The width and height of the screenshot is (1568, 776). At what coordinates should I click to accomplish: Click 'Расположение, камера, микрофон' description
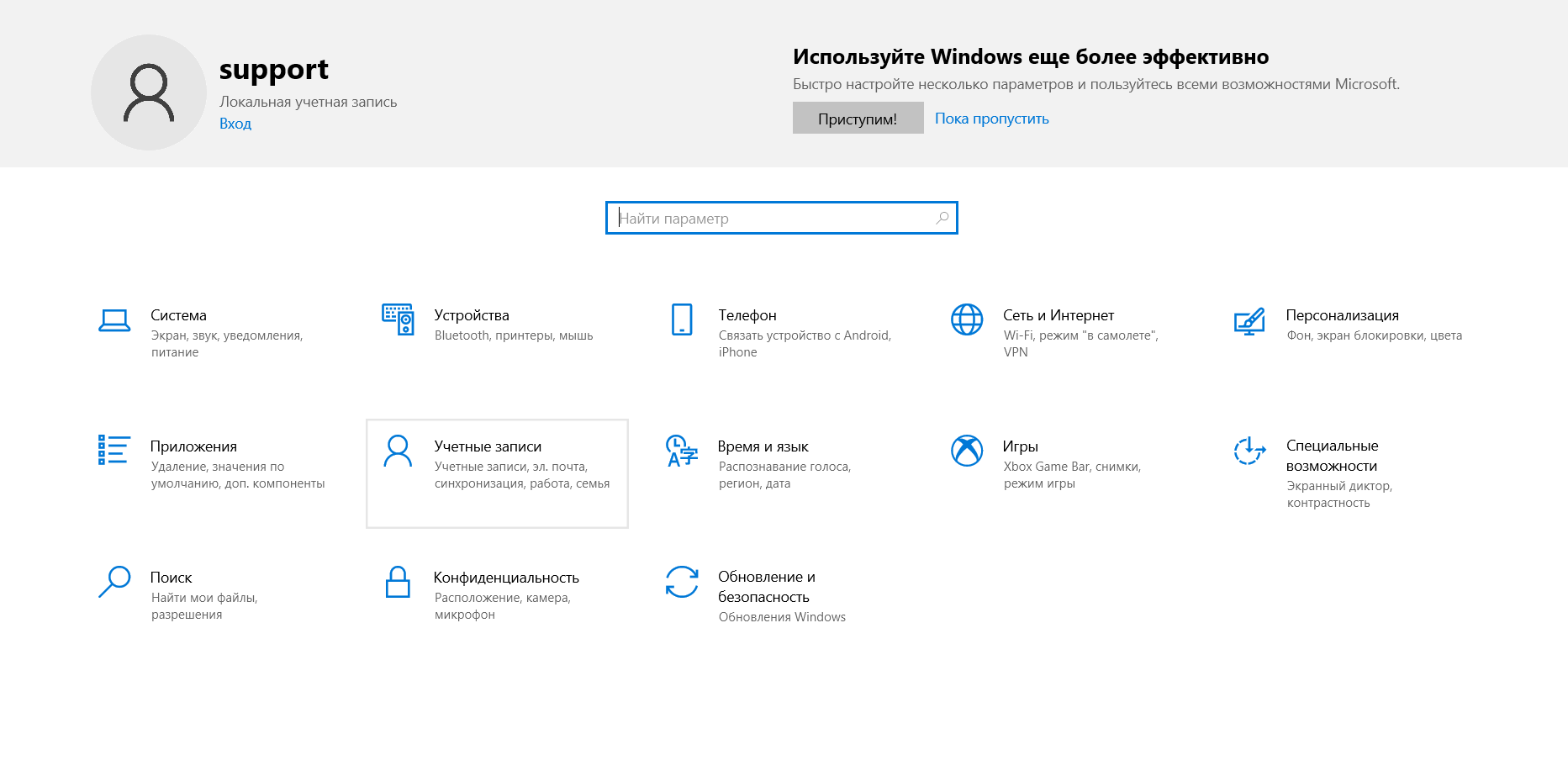pos(503,606)
